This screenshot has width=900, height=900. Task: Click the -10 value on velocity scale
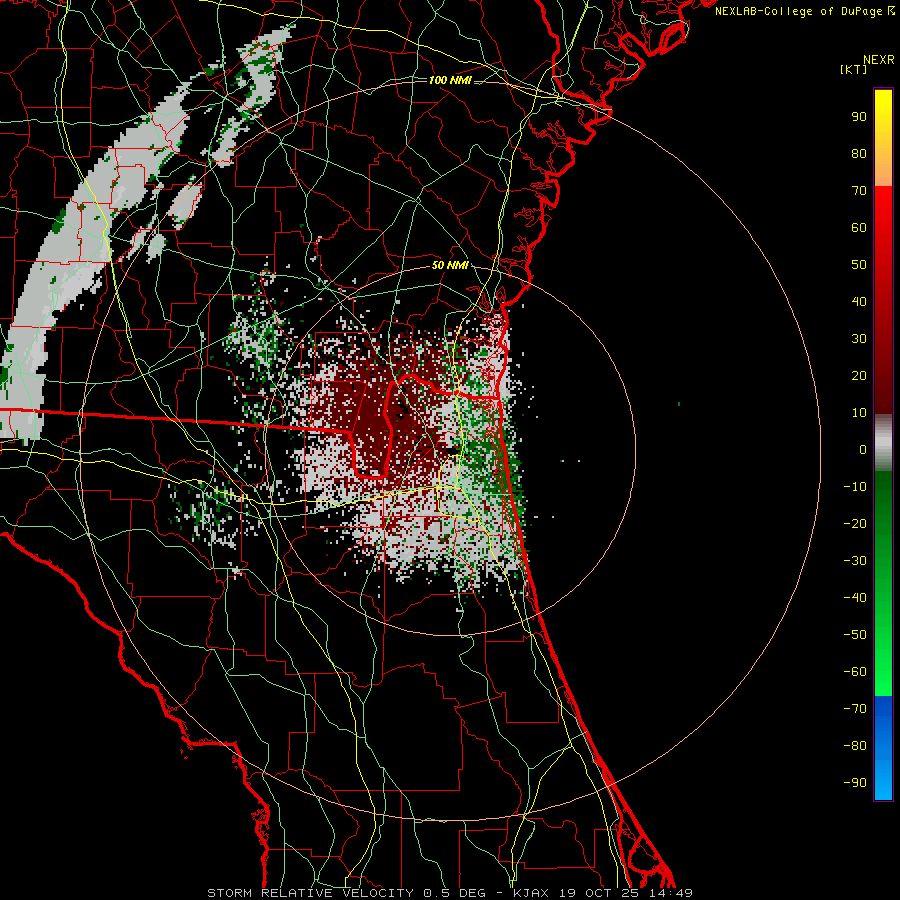[x=855, y=487]
